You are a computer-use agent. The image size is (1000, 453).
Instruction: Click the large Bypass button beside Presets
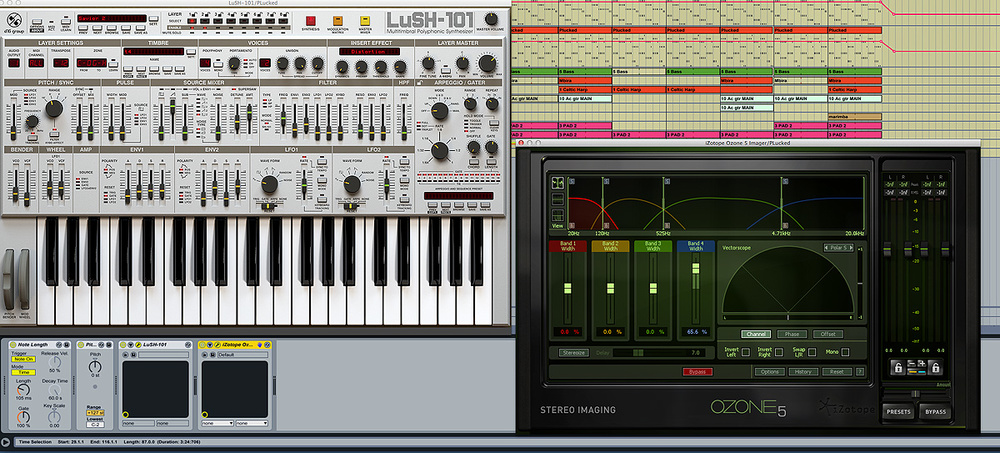[x=936, y=412]
